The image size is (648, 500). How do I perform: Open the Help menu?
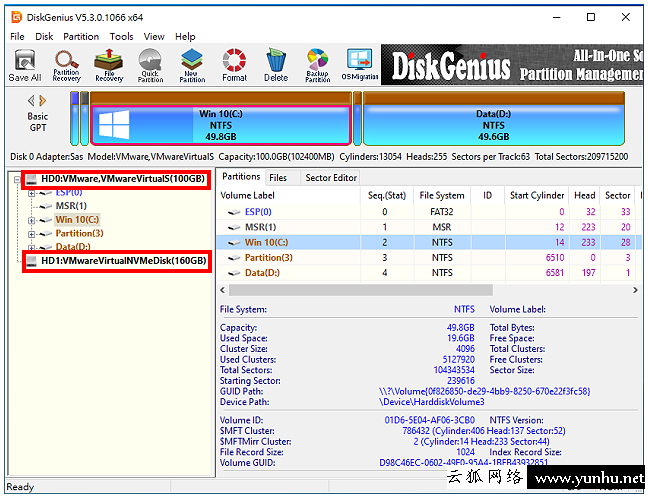185,36
